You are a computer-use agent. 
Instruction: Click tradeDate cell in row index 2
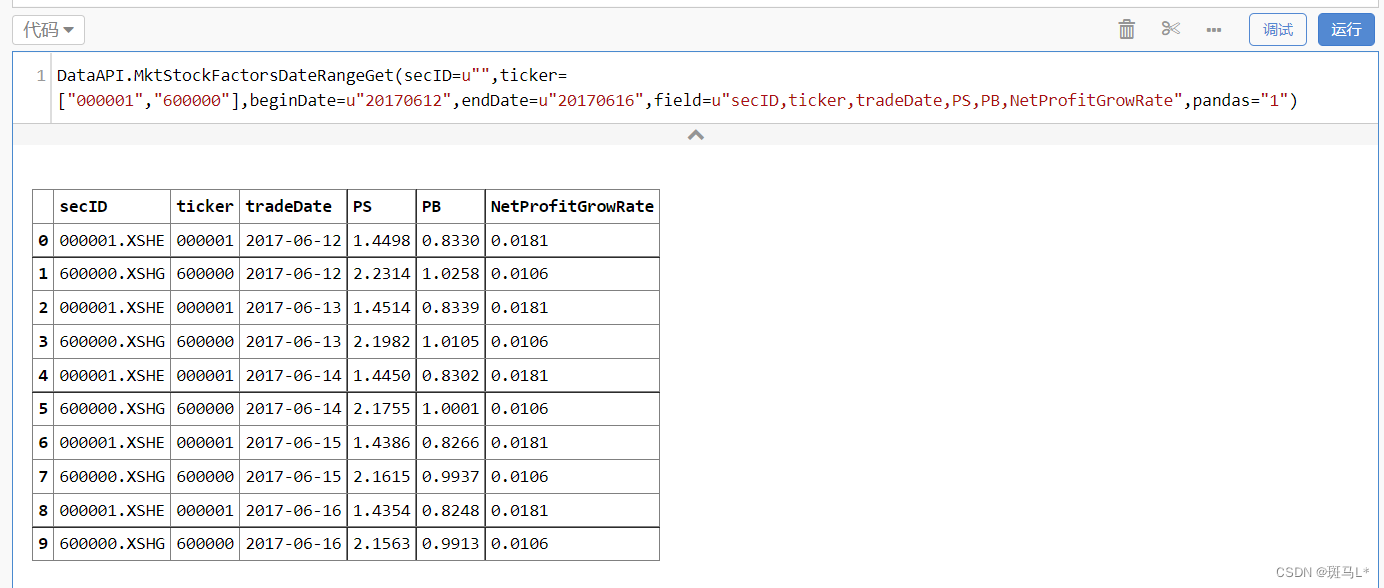point(294,308)
